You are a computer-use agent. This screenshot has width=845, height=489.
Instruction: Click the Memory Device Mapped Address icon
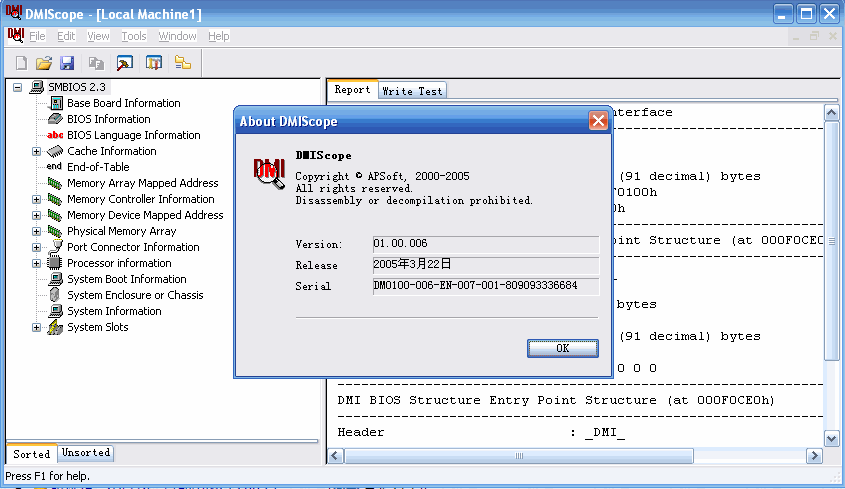(55, 215)
